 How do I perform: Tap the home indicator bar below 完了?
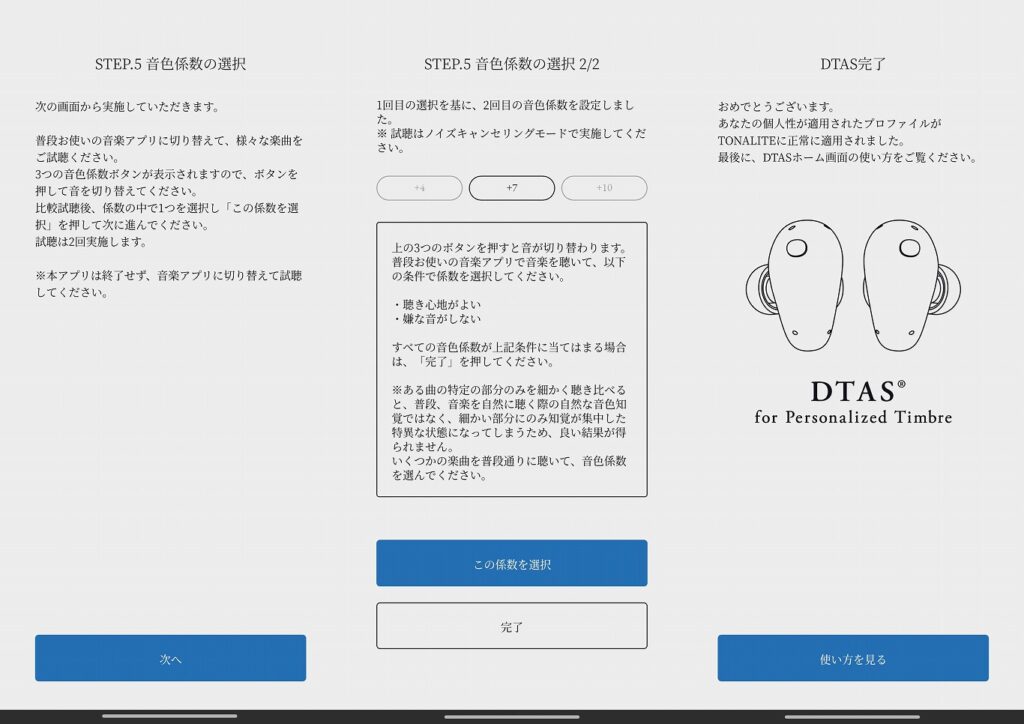click(x=511, y=716)
